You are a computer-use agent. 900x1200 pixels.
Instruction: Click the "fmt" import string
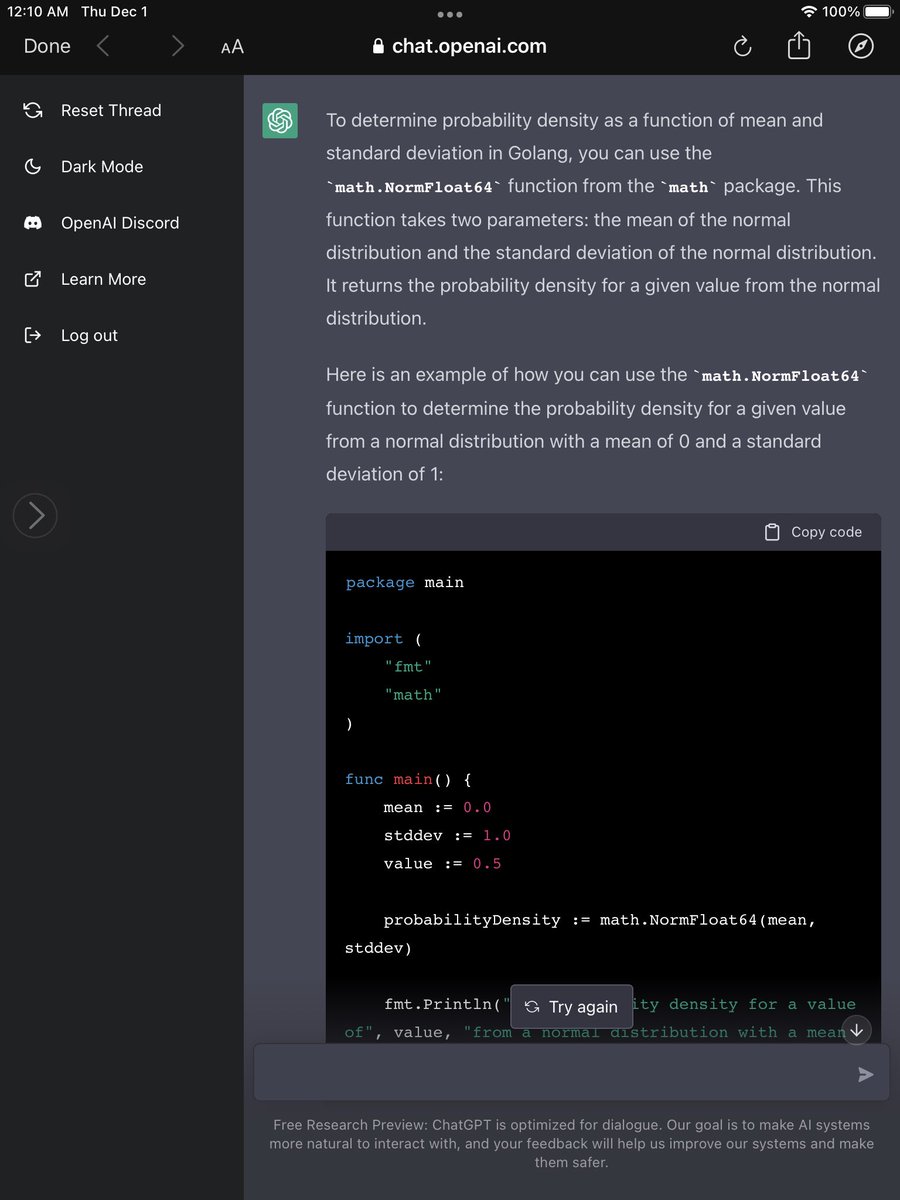coord(408,666)
